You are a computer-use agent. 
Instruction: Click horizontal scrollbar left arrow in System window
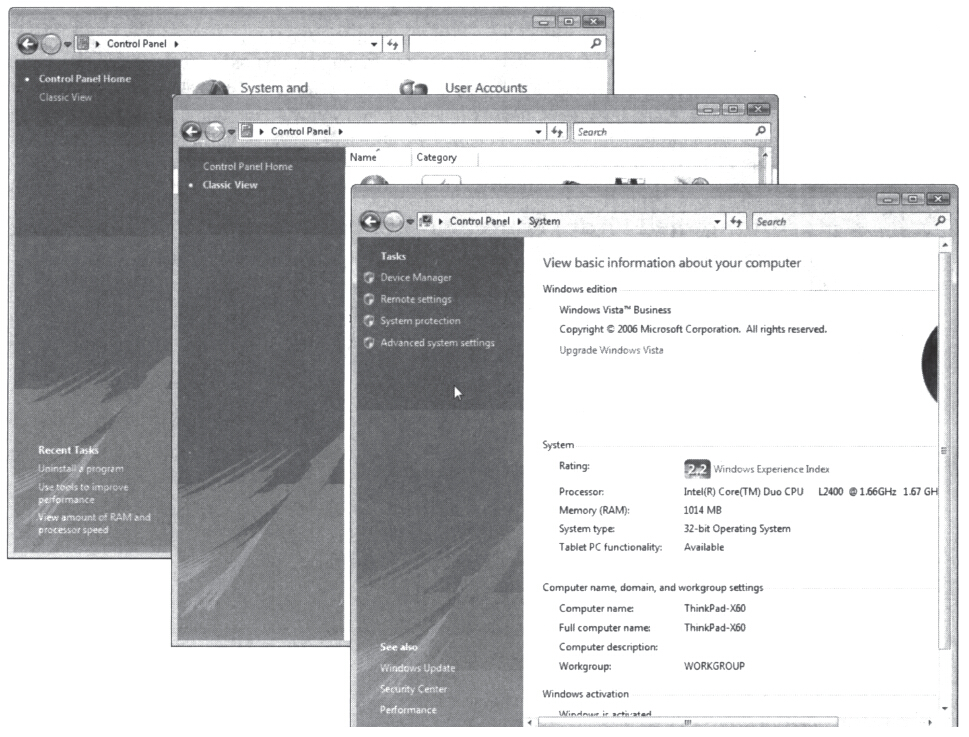tap(530, 722)
